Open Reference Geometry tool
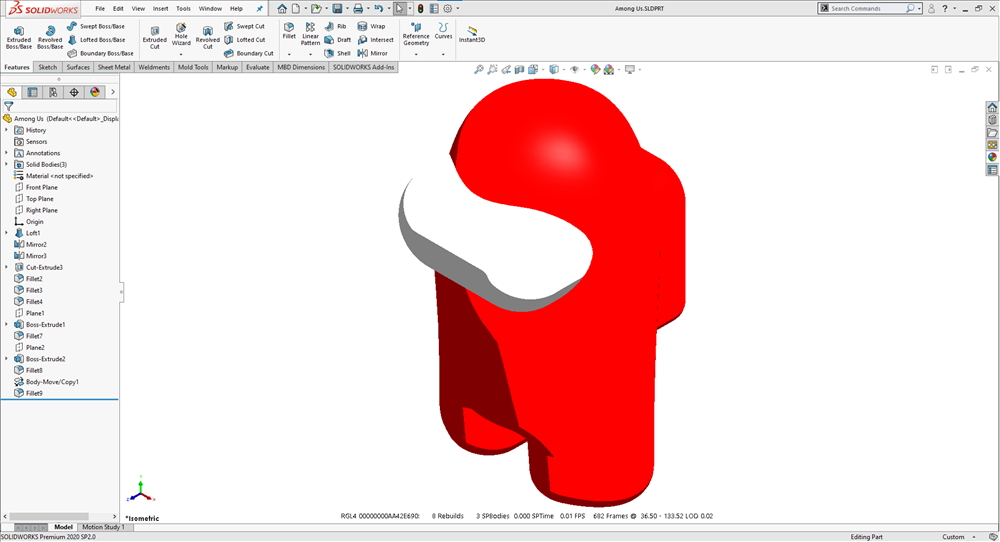This screenshot has height=542, width=1000. click(416, 34)
